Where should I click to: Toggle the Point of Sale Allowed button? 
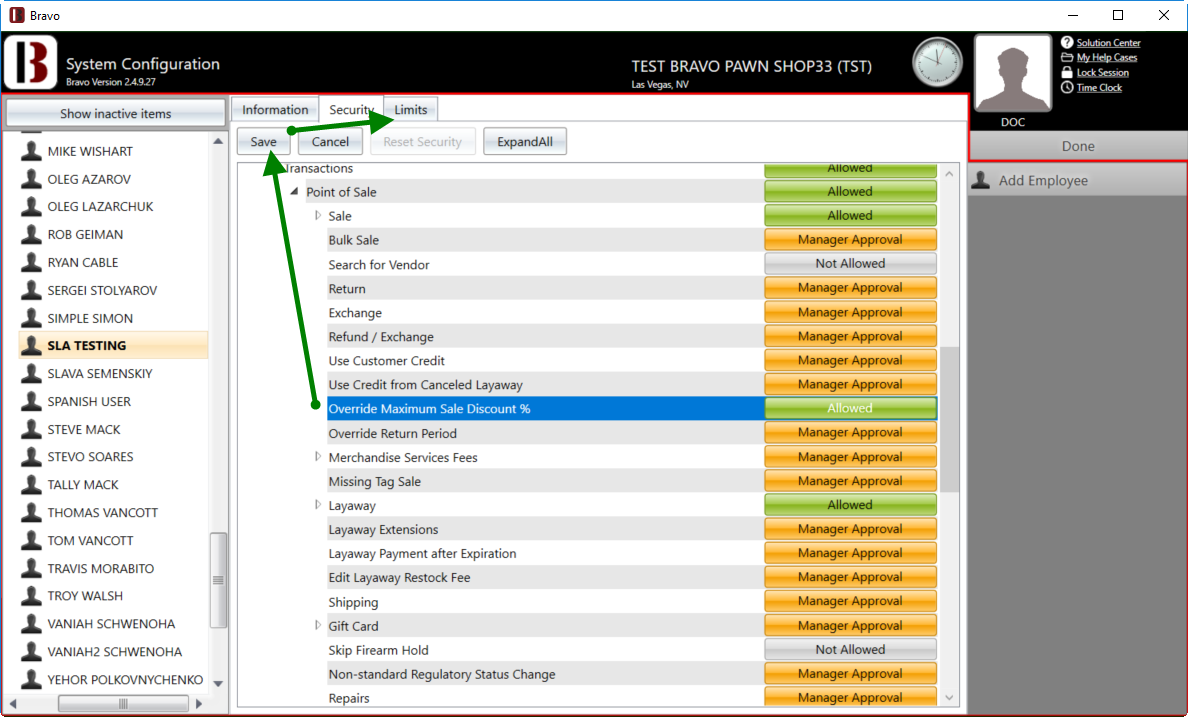[x=850, y=192]
